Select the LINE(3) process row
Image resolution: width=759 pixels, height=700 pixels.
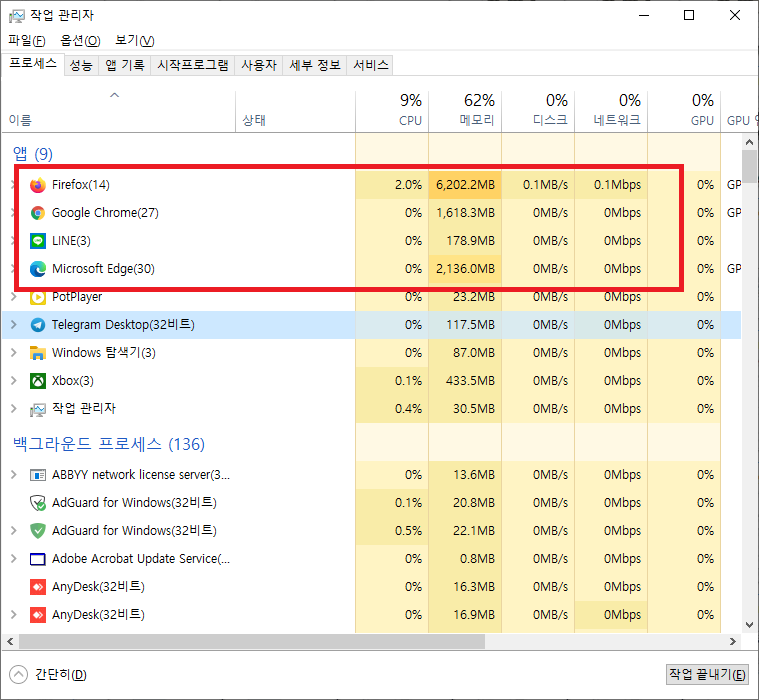[x=371, y=241]
